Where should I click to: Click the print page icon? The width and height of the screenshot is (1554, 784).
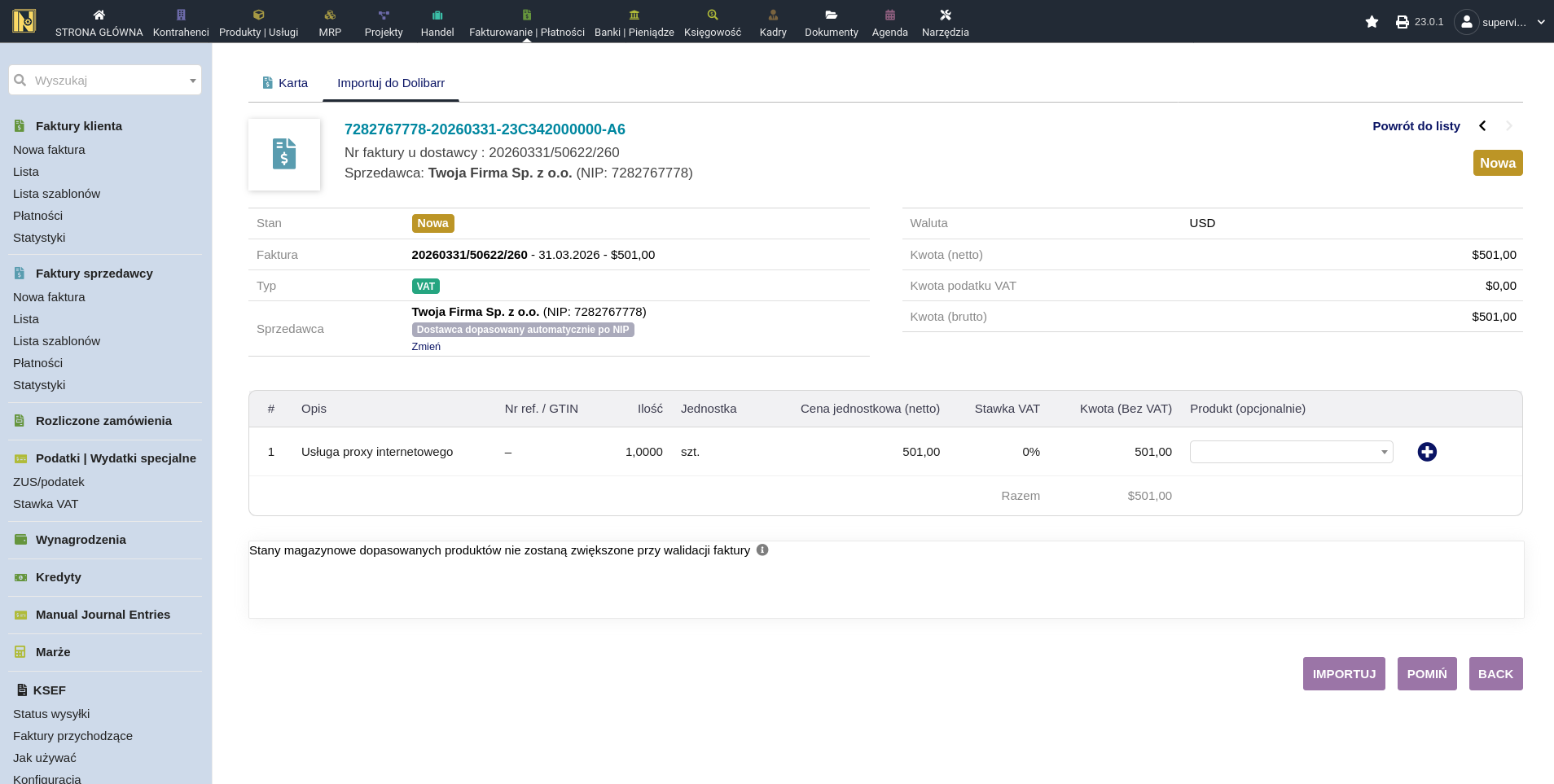pyautogui.click(x=1402, y=22)
